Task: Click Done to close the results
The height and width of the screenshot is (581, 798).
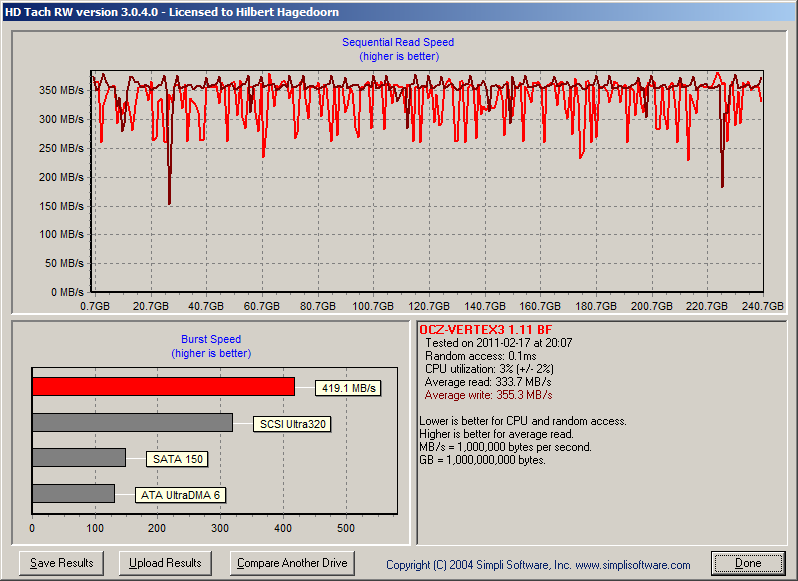Action: click(748, 563)
